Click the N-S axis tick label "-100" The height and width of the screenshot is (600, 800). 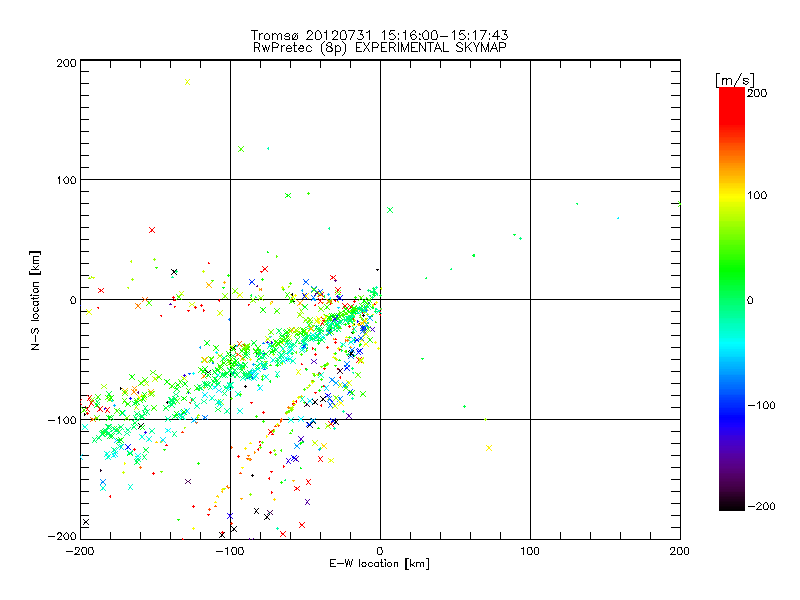62,420
